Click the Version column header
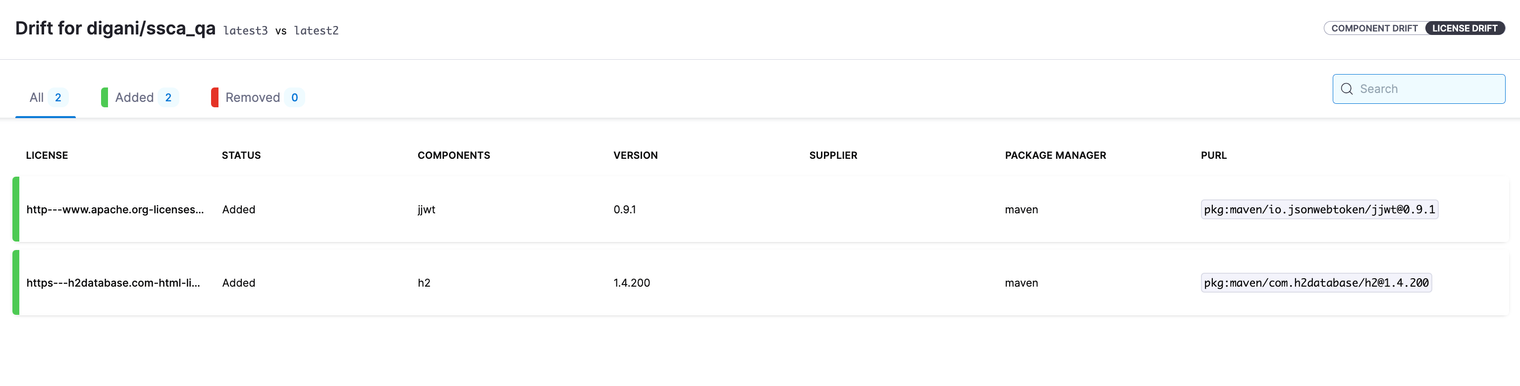The image size is (1520, 386). [636, 155]
